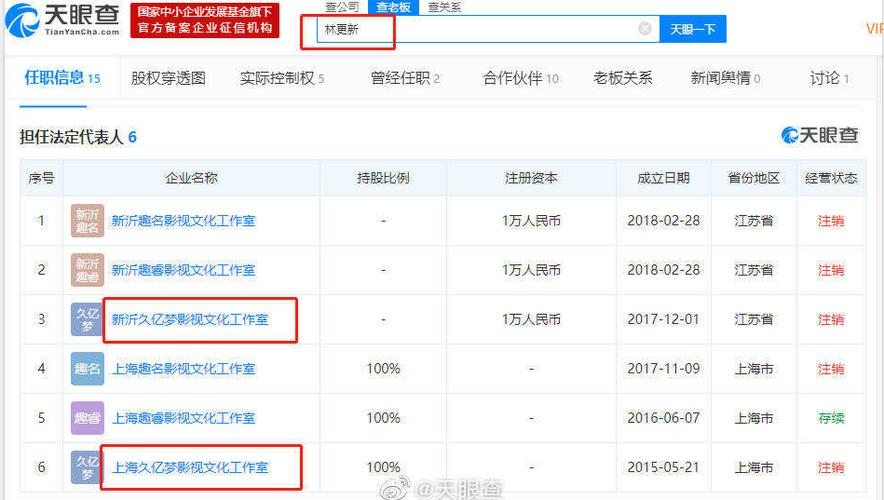Open 新沂久亿梦影视文化工作室 company link
The height and width of the screenshot is (500, 884).
click(x=190, y=320)
